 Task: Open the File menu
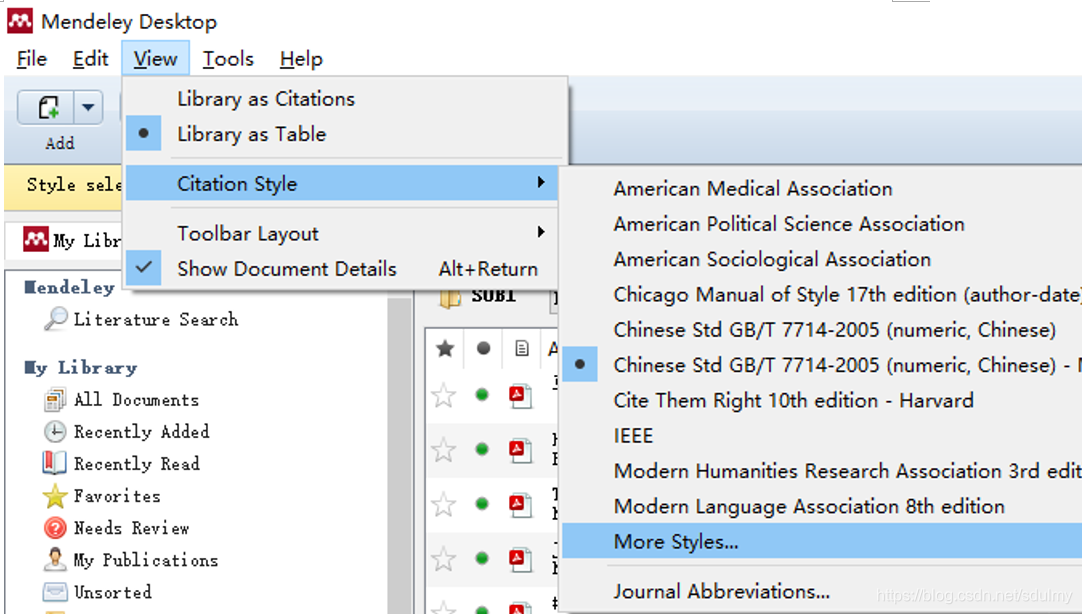pyautogui.click(x=32, y=59)
